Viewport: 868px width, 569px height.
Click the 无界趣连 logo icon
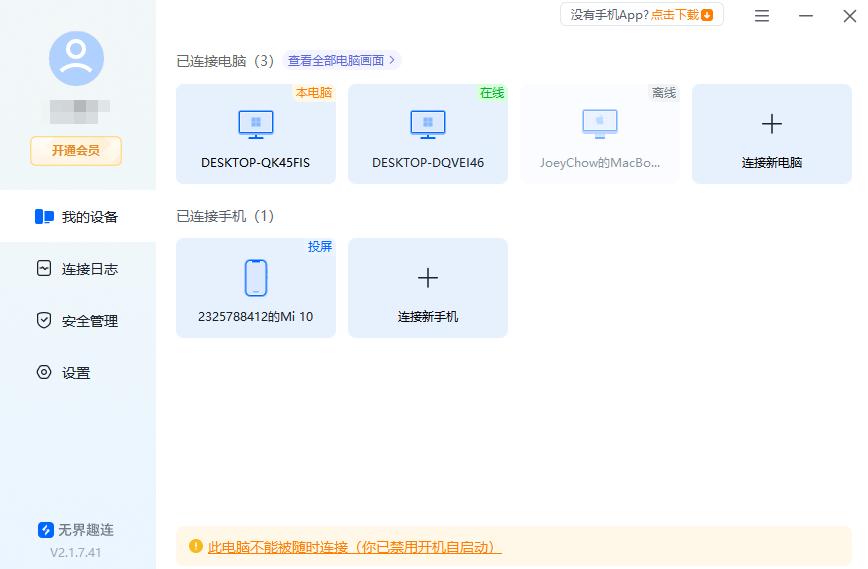(x=45, y=530)
